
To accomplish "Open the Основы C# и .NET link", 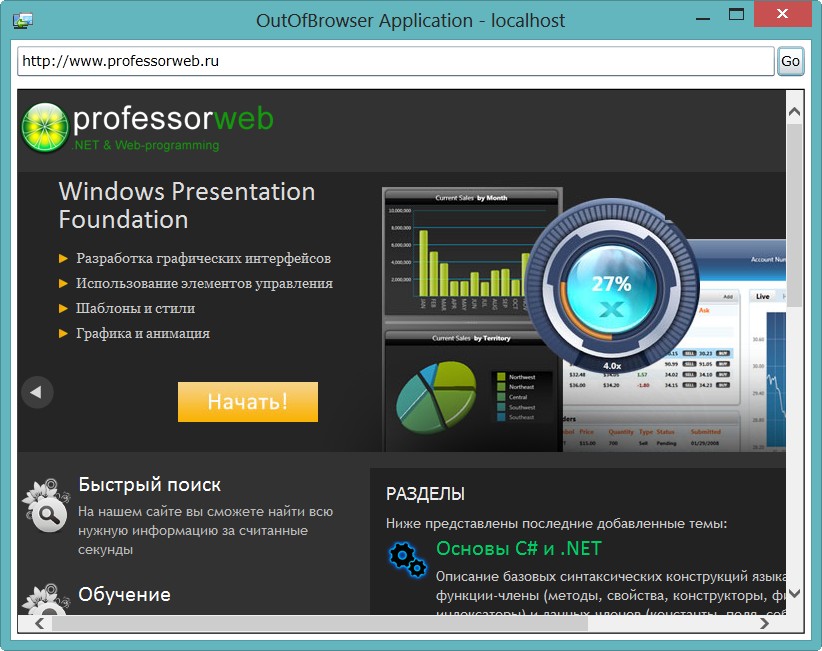I will [518, 549].
